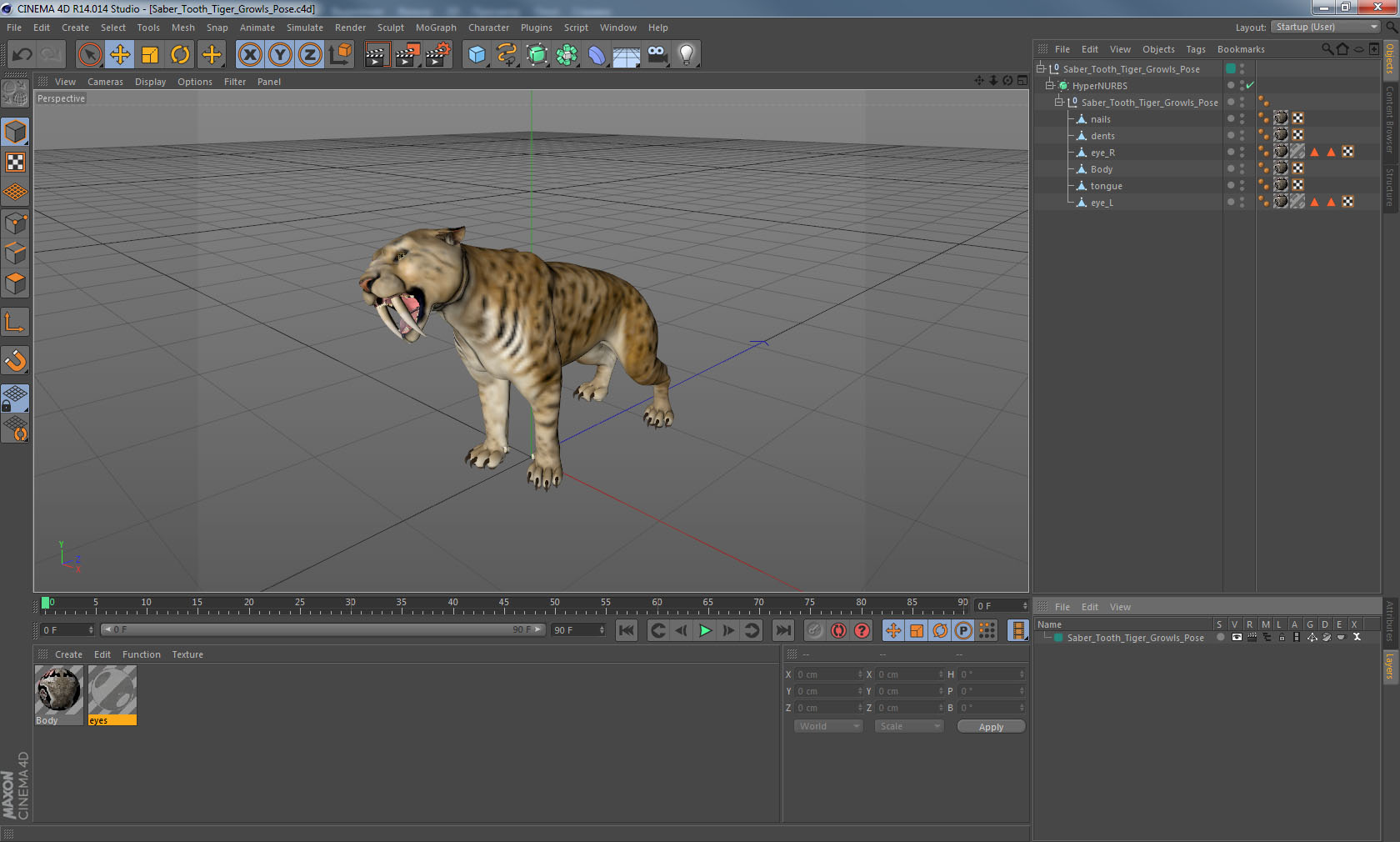Go to the start of the animation
This screenshot has width=1400, height=842.
[x=627, y=630]
